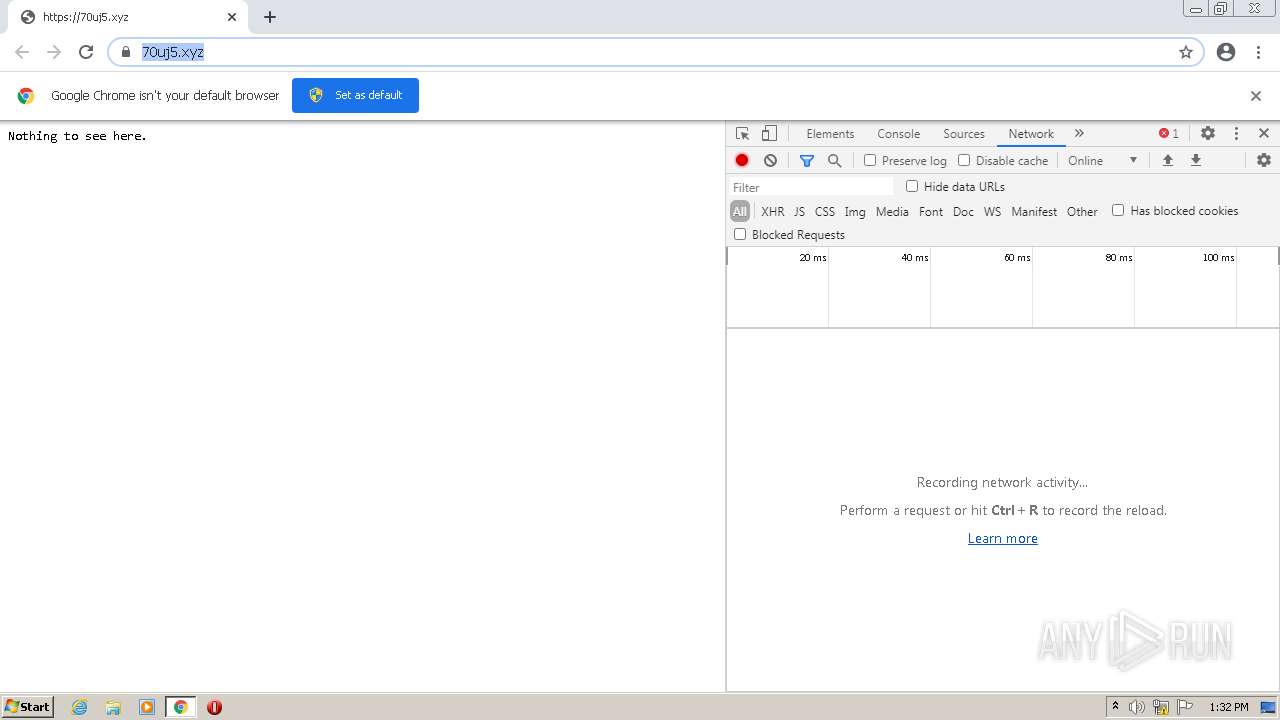Open DevTools three-dot customize menu

tap(1236, 133)
